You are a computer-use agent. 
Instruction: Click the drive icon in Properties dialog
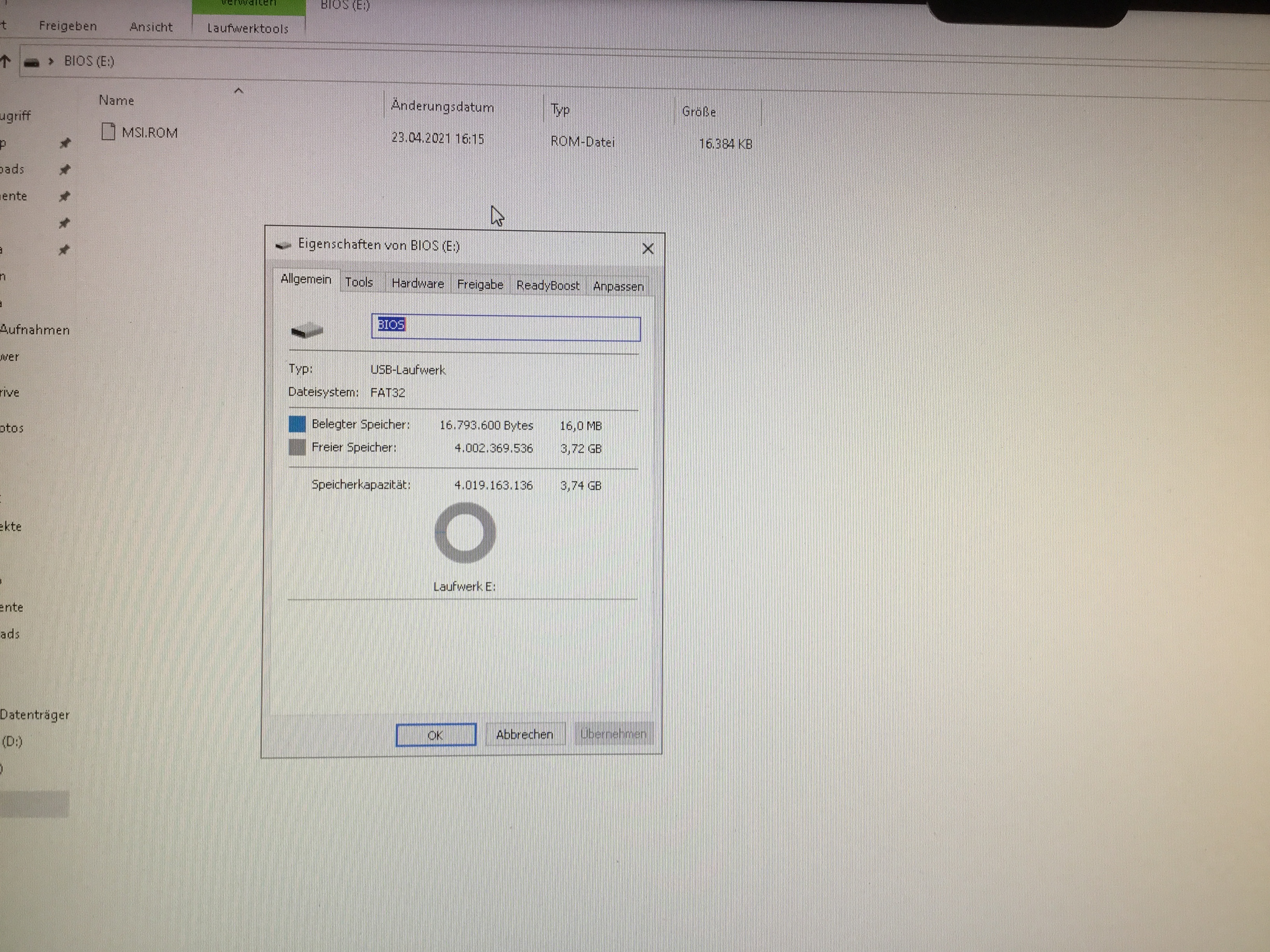click(x=307, y=330)
